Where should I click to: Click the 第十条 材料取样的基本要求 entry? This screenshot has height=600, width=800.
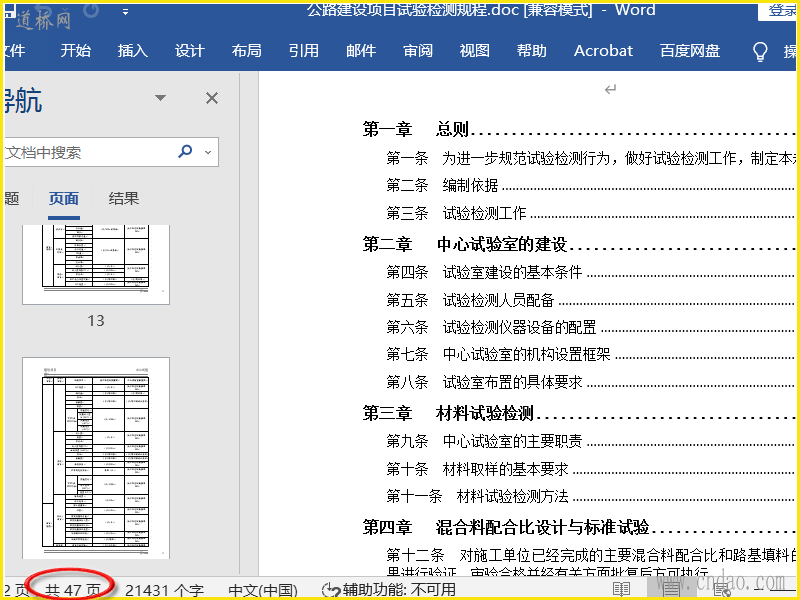tap(590, 469)
